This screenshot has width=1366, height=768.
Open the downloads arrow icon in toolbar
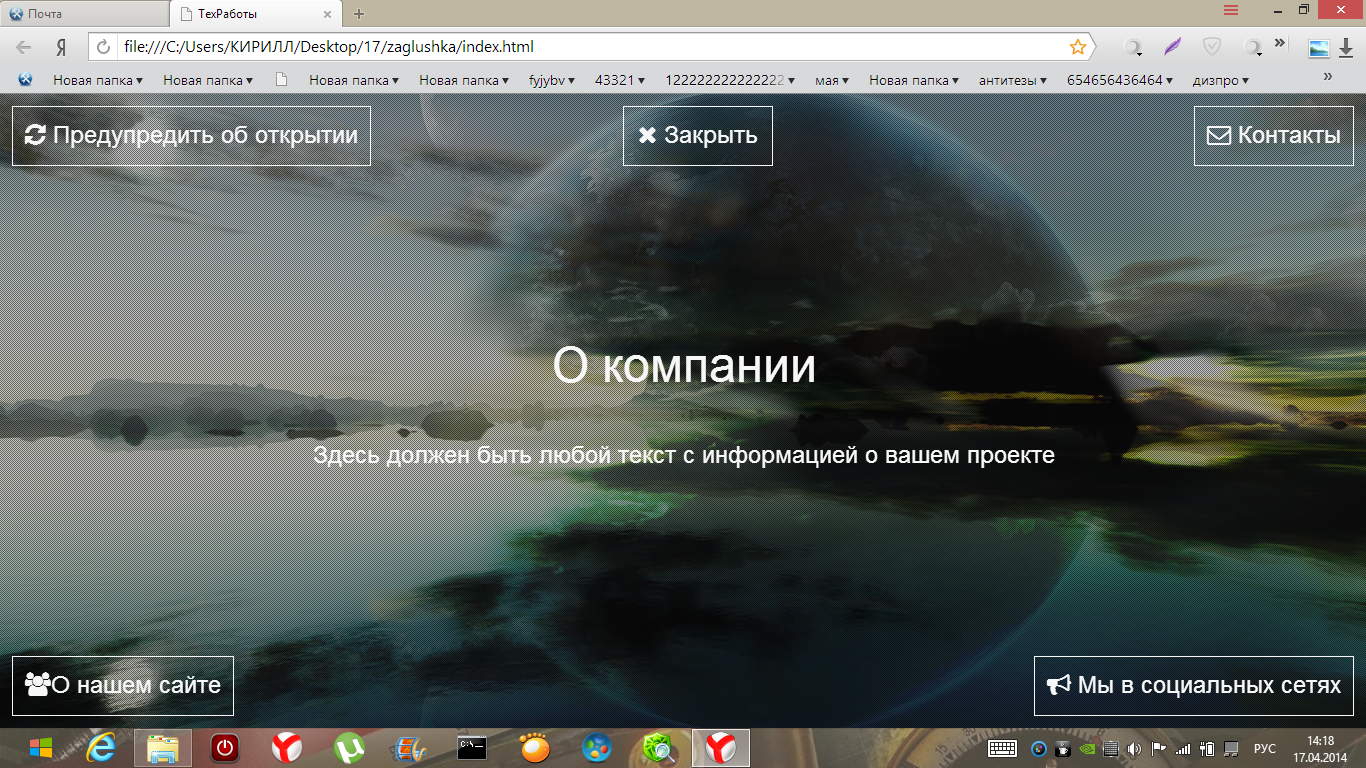(x=1346, y=47)
